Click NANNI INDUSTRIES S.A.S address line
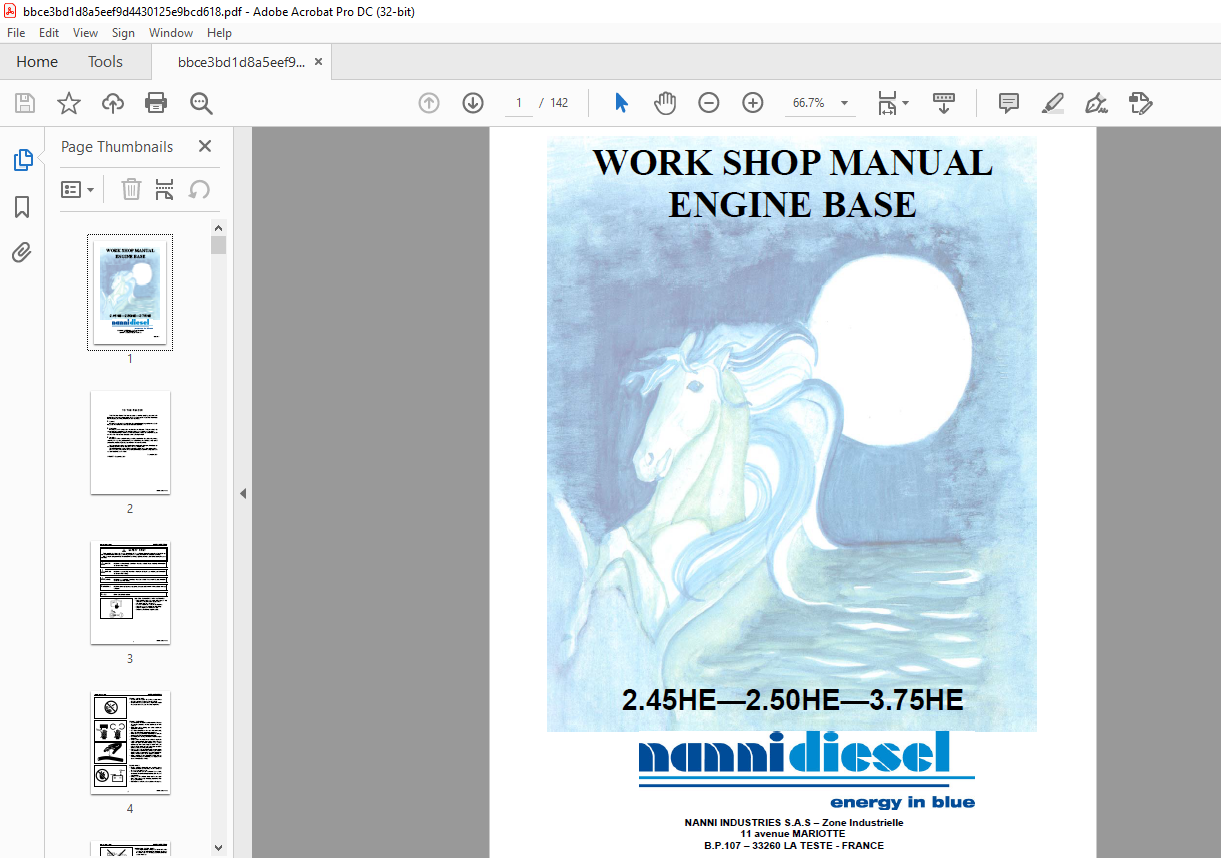 click(794, 823)
